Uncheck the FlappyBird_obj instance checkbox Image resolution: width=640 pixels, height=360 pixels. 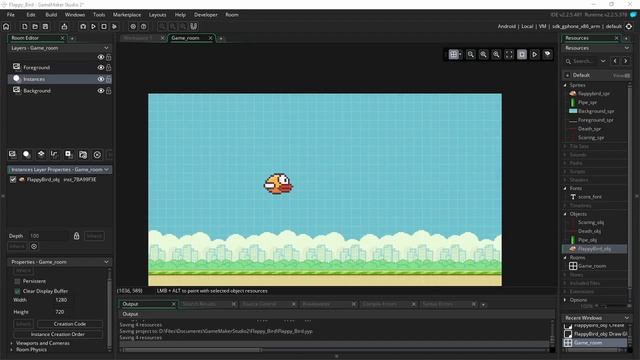[x=13, y=180]
